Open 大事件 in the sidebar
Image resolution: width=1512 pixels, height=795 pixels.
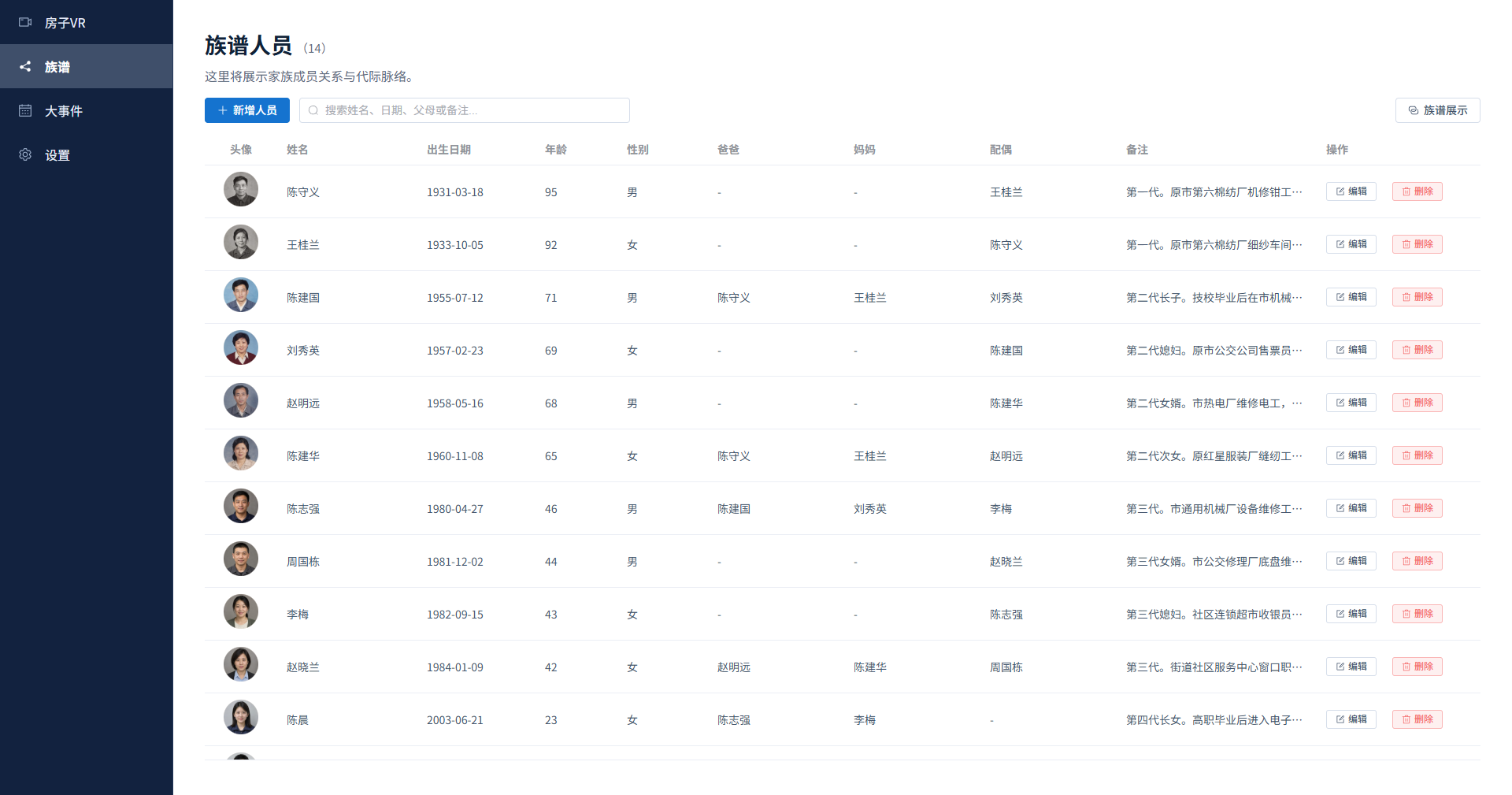86,111
